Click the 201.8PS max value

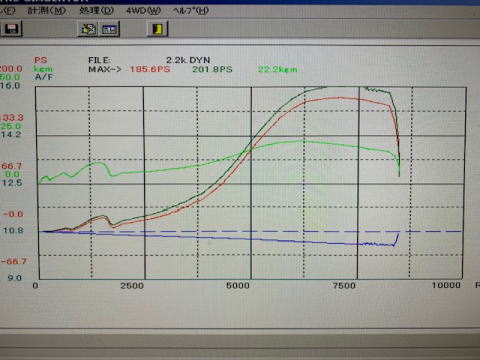[x=212, y=69]
